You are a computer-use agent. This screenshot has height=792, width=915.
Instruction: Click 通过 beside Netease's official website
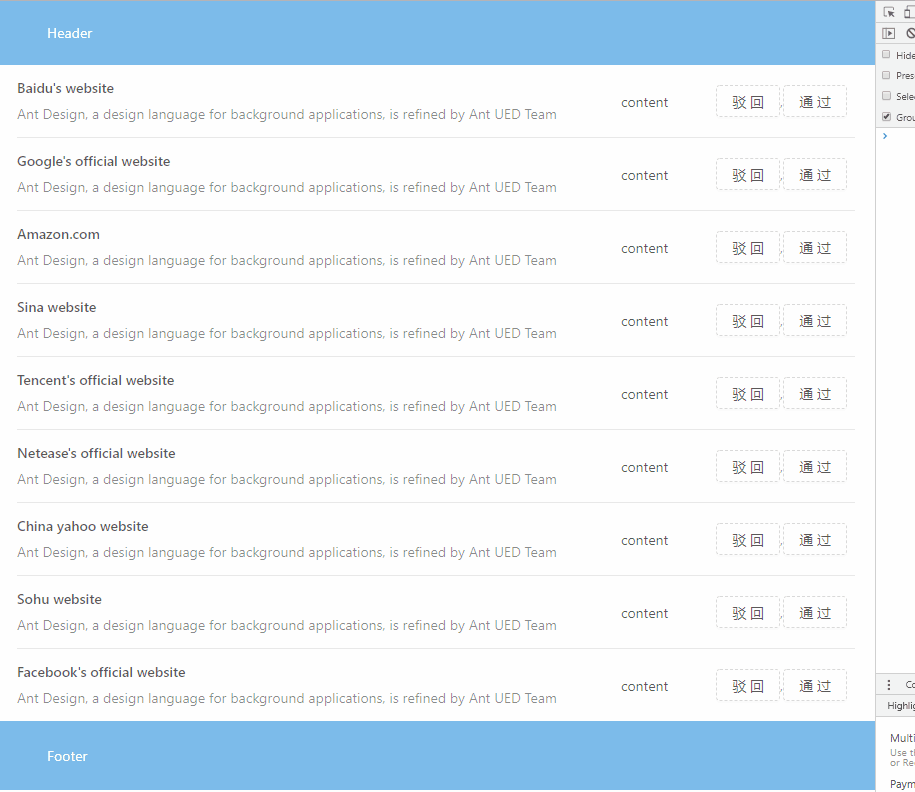coord(815,466)
